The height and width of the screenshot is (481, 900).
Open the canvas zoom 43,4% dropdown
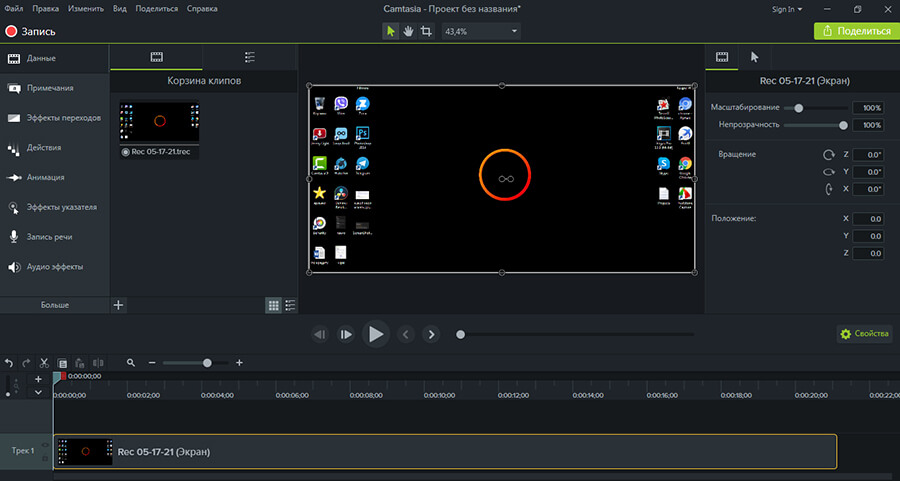pos(480,31)
